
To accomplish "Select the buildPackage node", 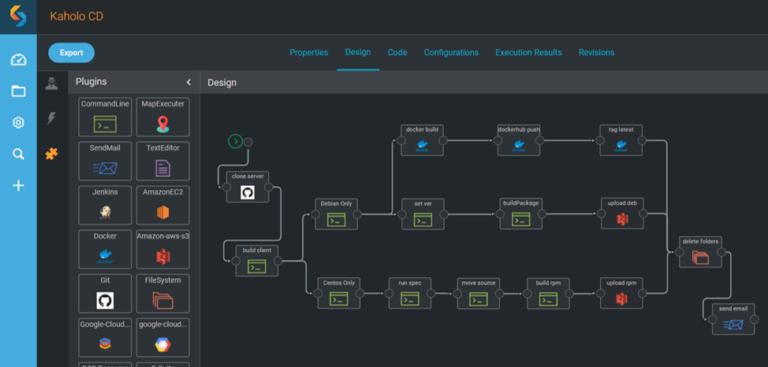I will point(521,214).
